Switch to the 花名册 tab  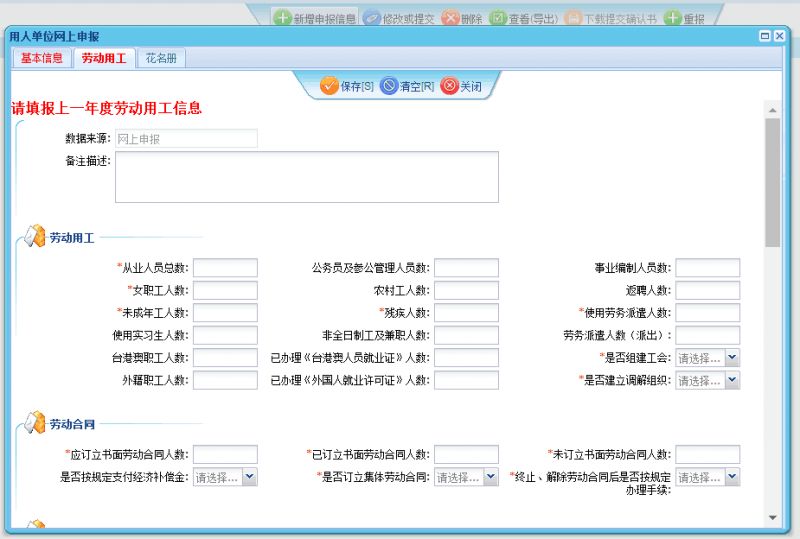[x=160, y=59]
